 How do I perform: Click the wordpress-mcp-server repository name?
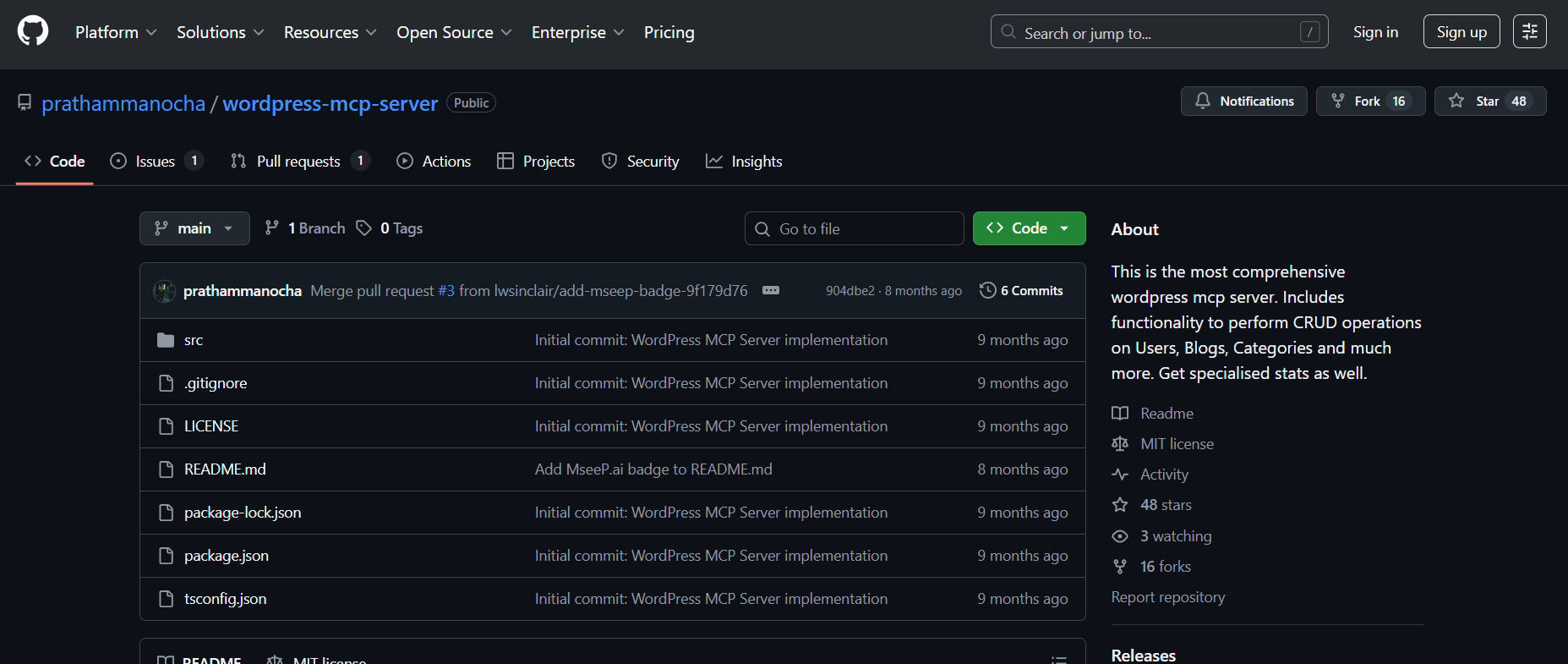pyautogui.click(x=331, y=103)
